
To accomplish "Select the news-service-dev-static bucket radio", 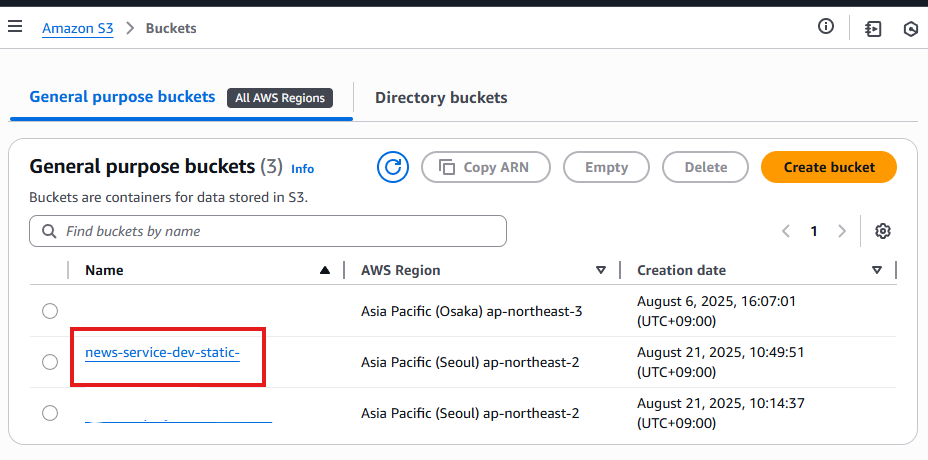I will [x=50, y=362].
